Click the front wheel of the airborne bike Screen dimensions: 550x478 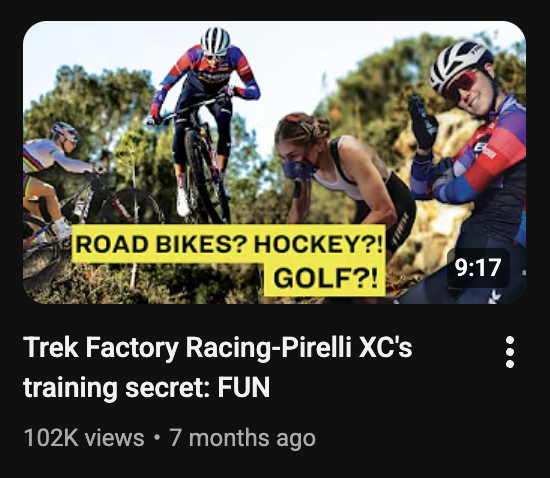[202, 175]
